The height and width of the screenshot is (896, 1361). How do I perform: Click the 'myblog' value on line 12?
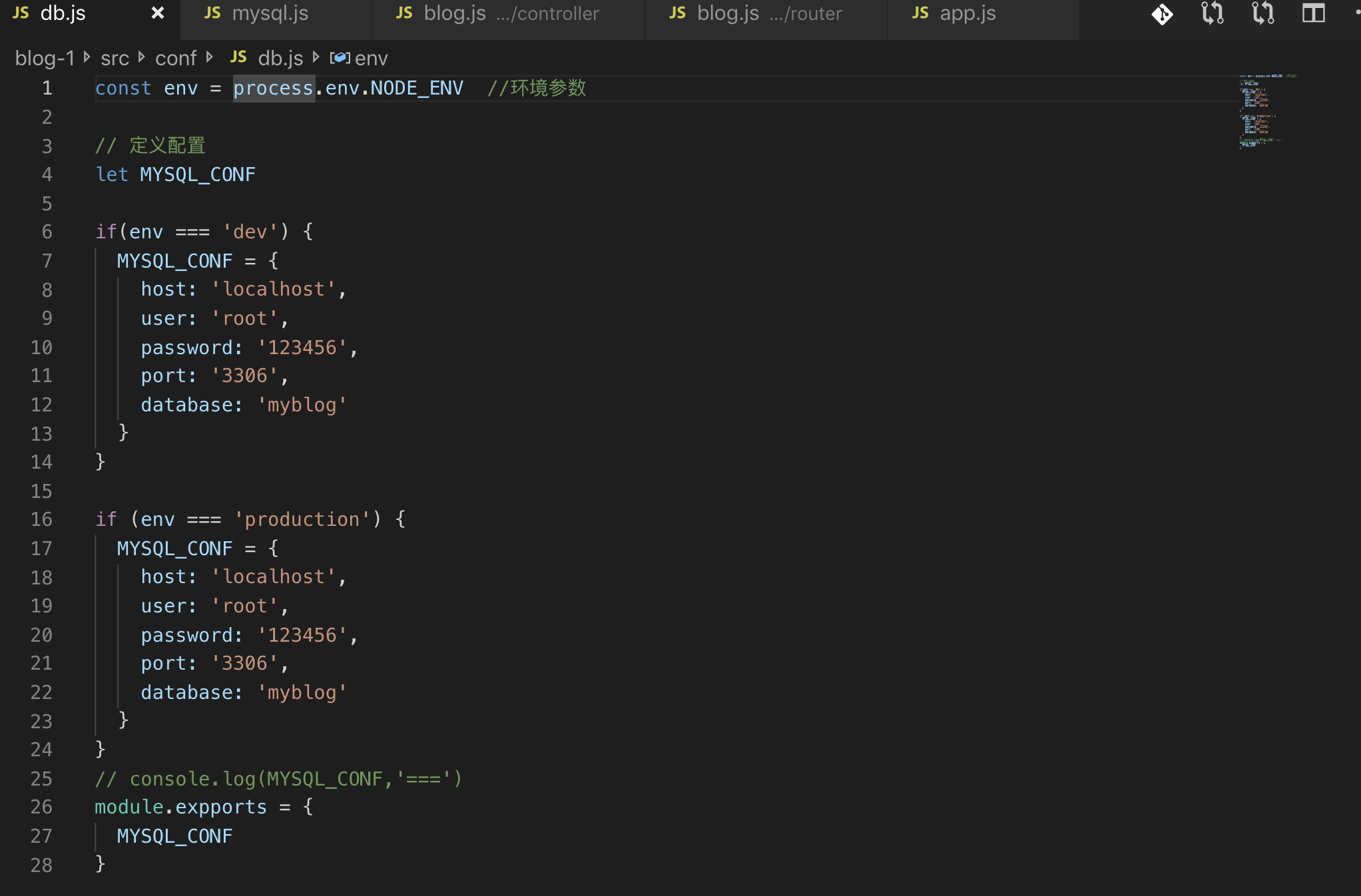302,405
